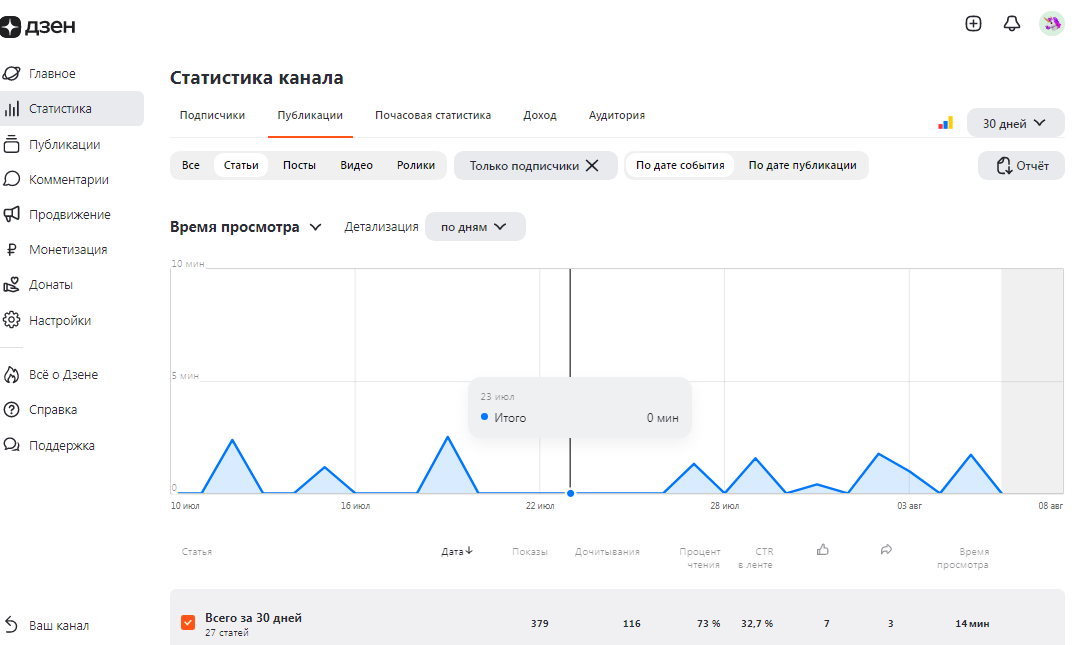Click the Время просмотра column header in table
The height and width of the screenshot is (645, 1075).
[x=963, y=558]
